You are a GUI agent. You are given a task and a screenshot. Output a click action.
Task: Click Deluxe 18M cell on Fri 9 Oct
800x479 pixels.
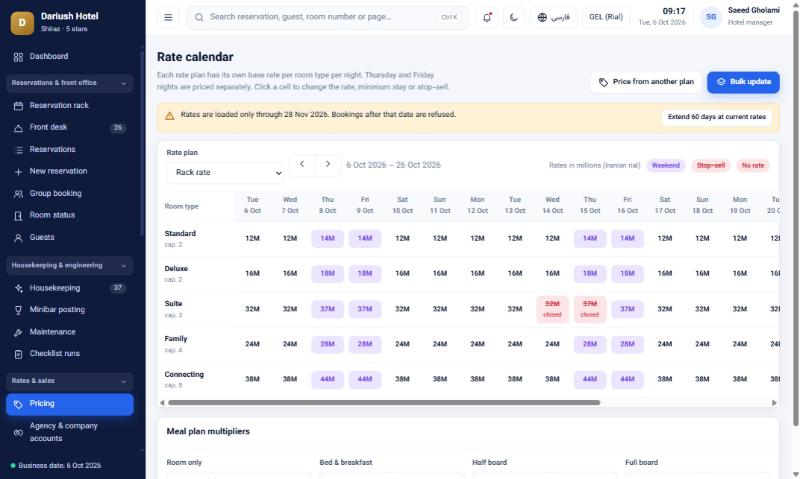point(365,273)
